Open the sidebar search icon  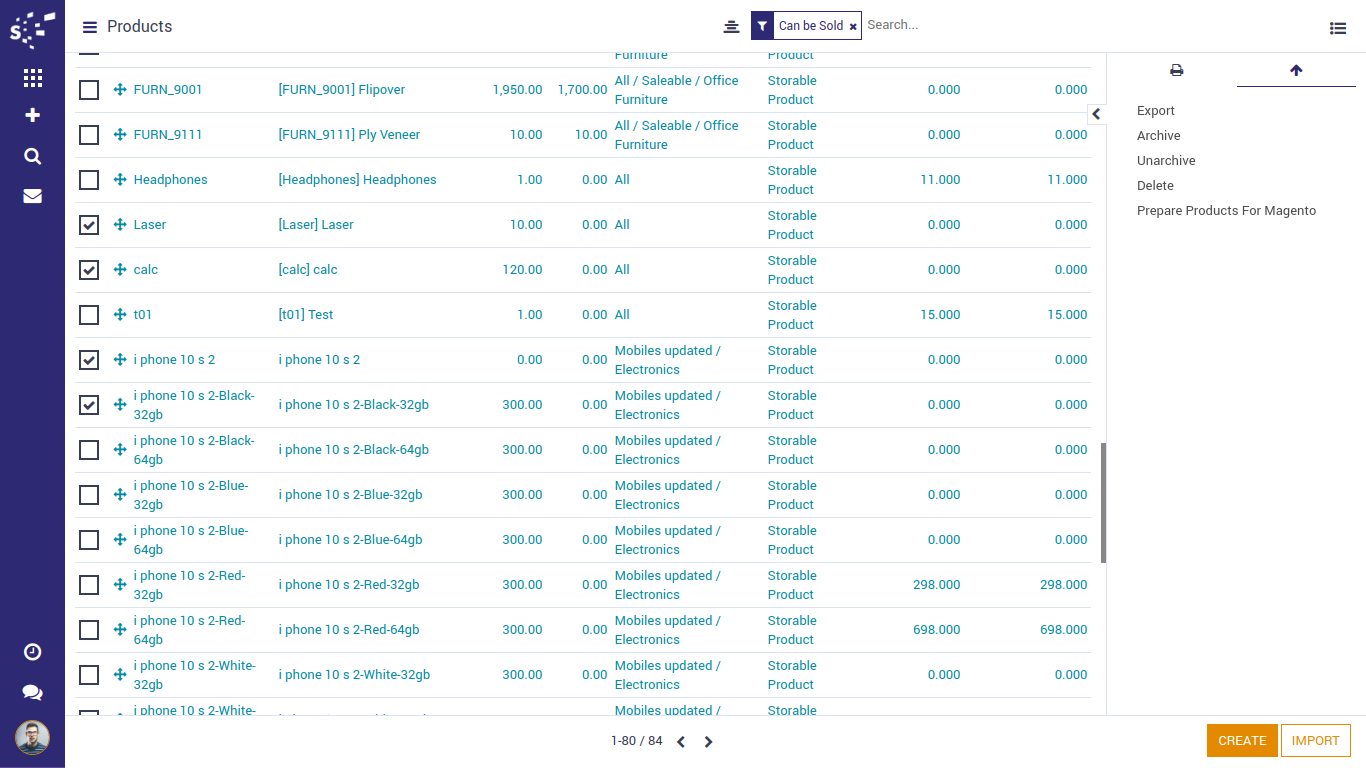point(32,156)
